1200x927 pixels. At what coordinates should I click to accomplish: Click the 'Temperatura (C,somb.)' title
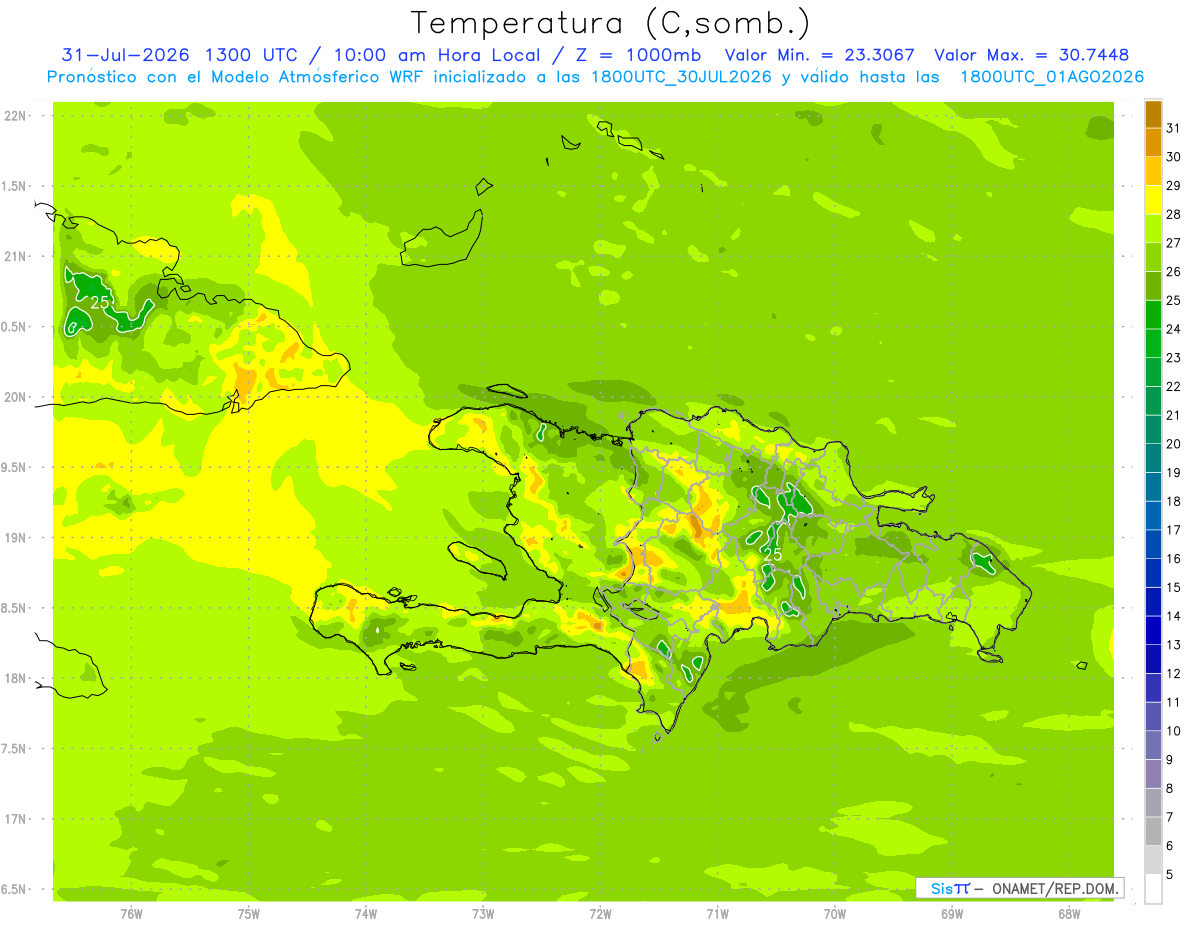click(611, 22)
